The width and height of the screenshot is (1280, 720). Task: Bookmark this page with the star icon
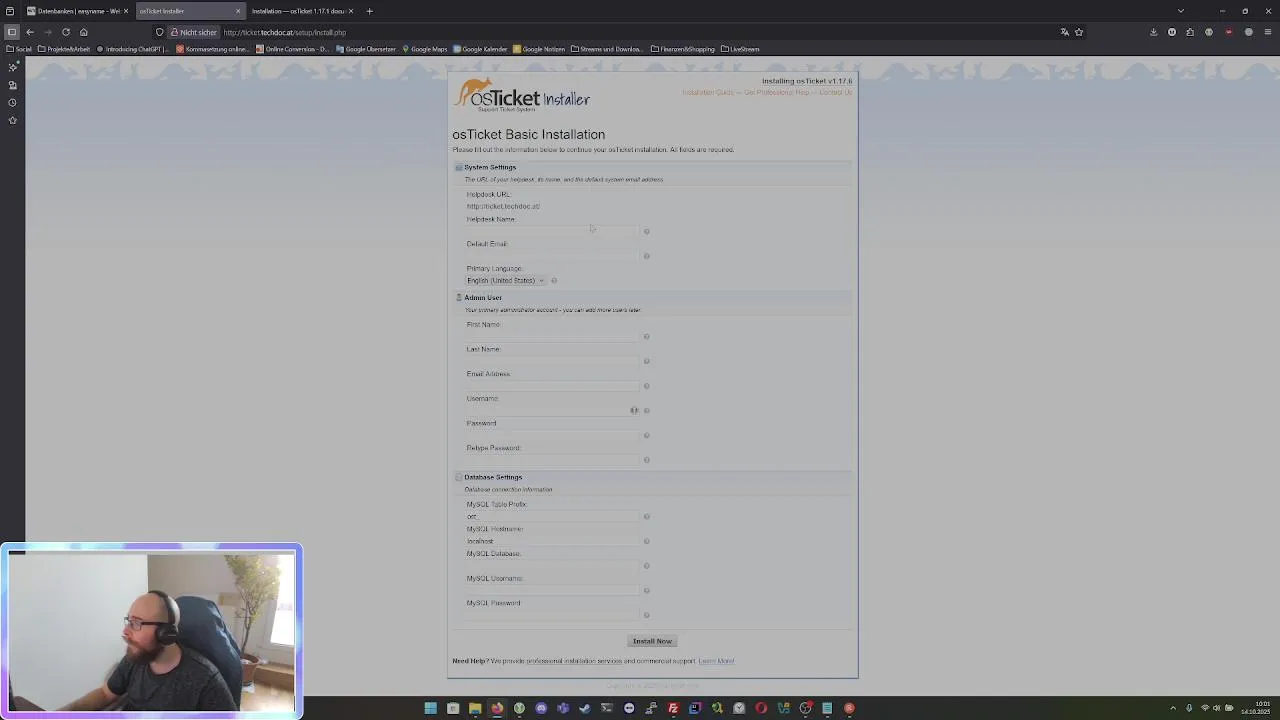[x=1079, y=32]
